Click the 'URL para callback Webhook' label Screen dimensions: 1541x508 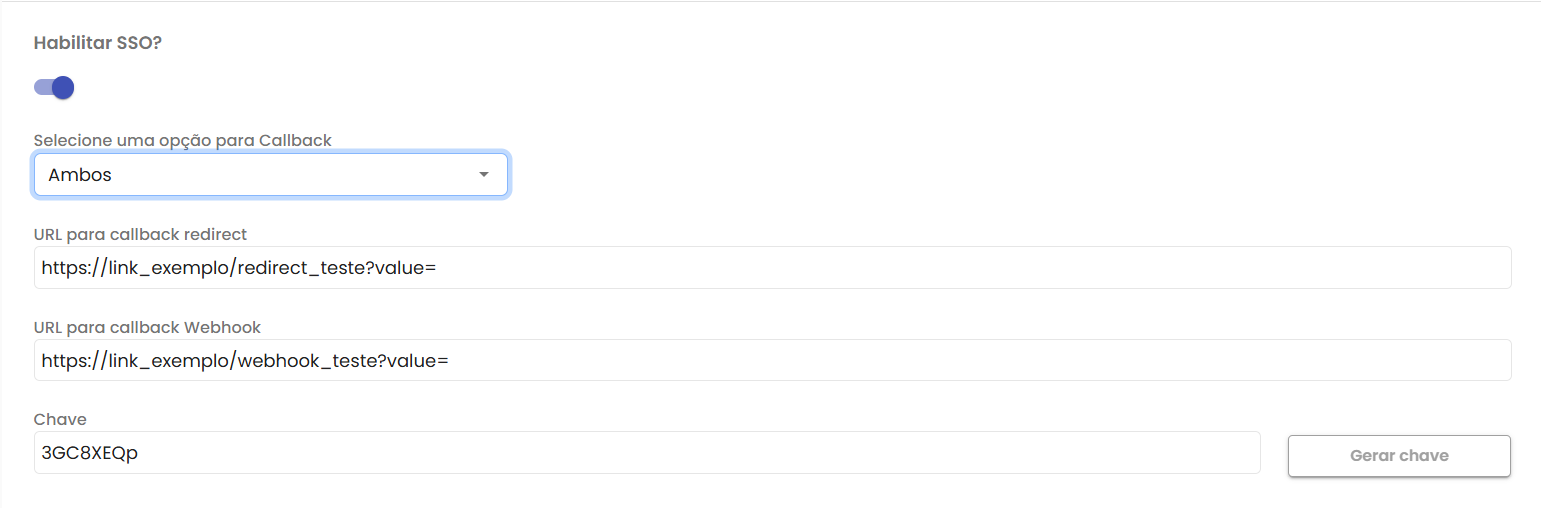[x=147, y=327]
